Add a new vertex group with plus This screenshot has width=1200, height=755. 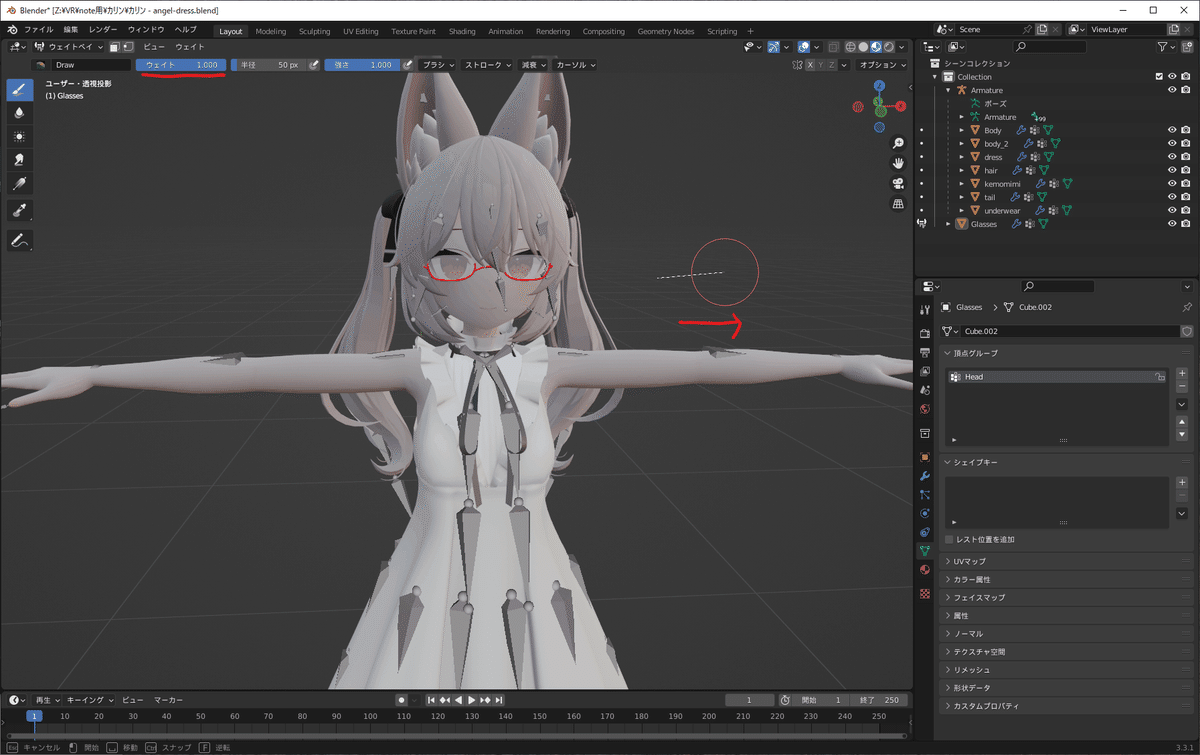click(x=1182, y=373)
